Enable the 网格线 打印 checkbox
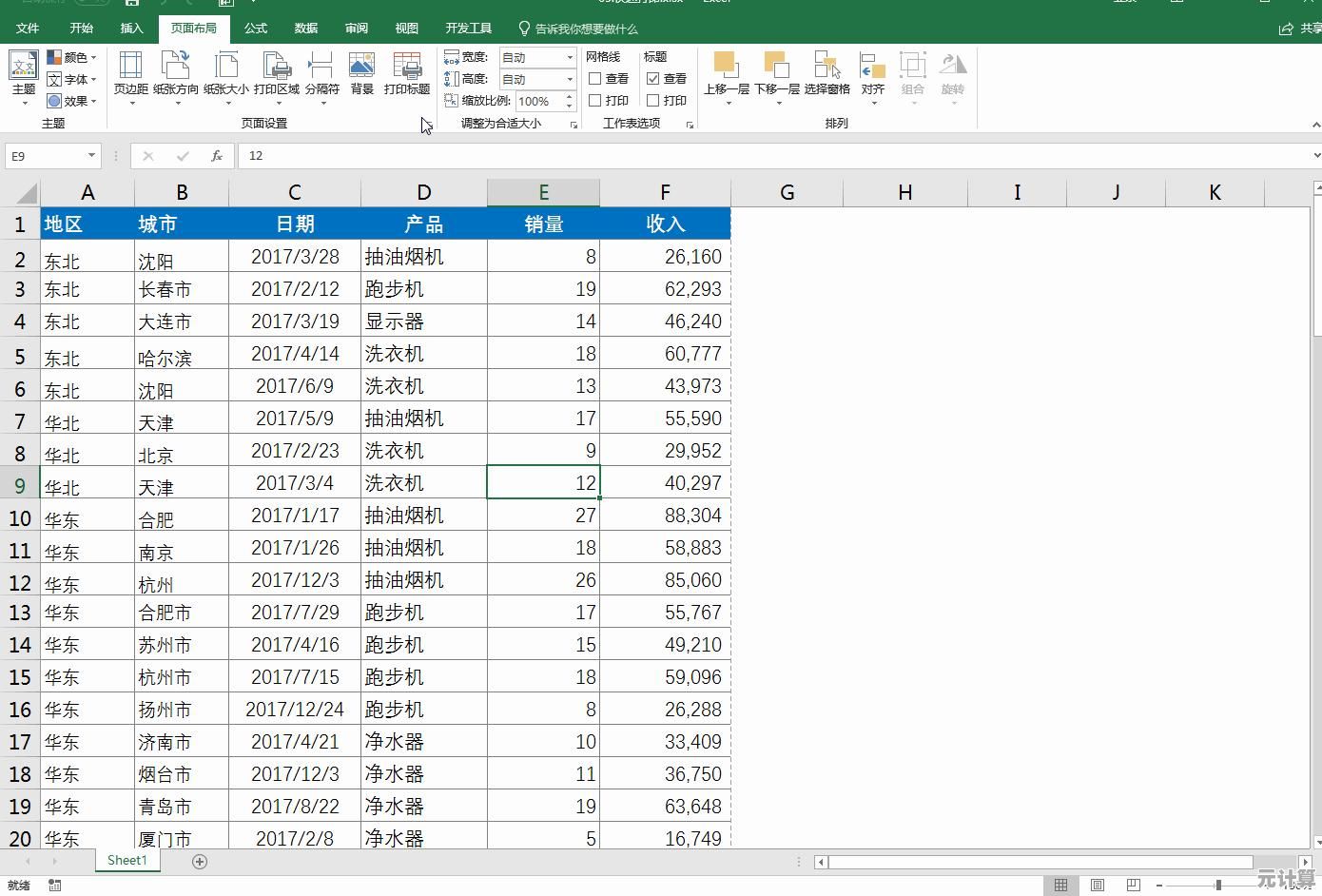The width and height of the screenshot is (1322, 896). (595, 101)
